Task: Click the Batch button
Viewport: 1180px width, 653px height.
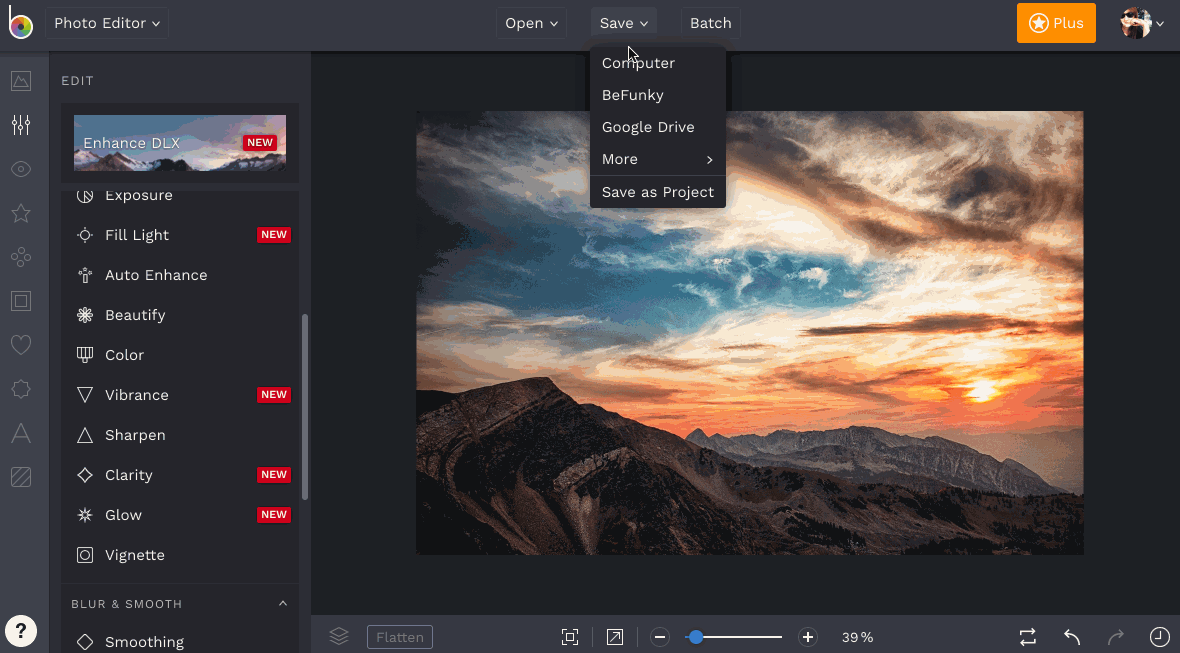Action: (x=711, y=23)
